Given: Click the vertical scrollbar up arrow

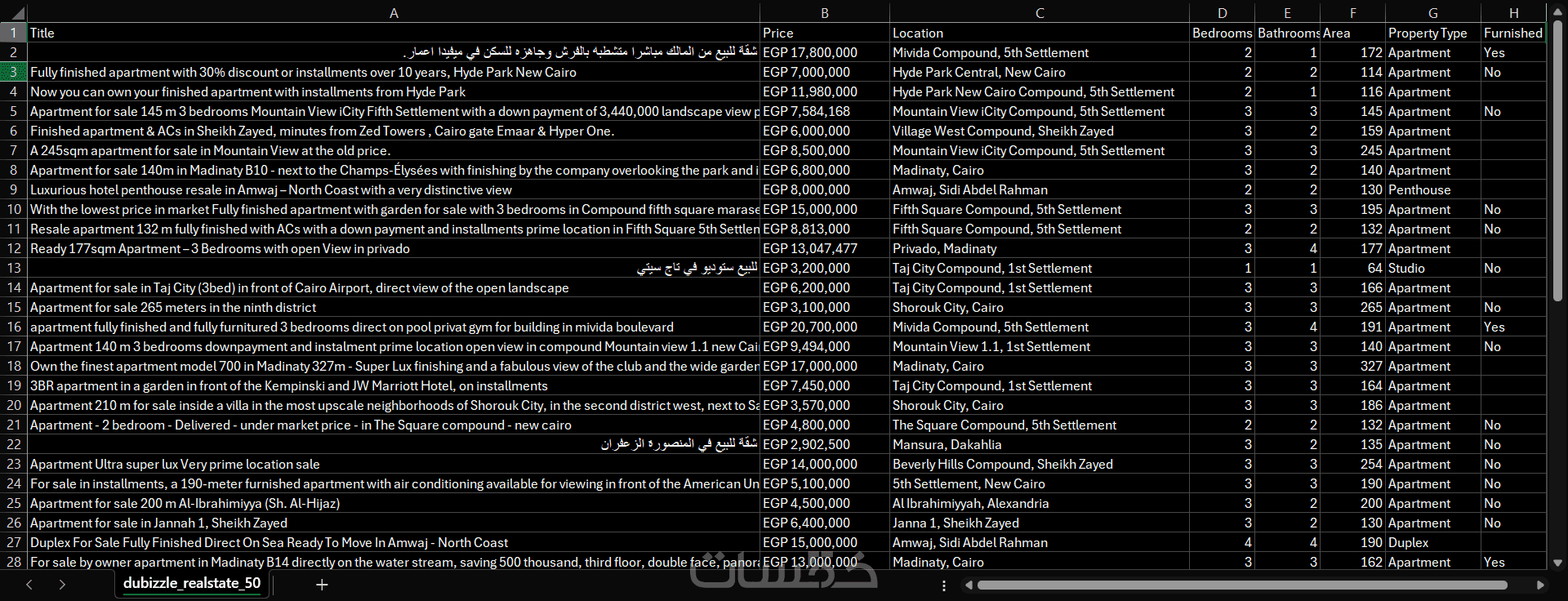Looking at the screenshot, I should 1557,11.
